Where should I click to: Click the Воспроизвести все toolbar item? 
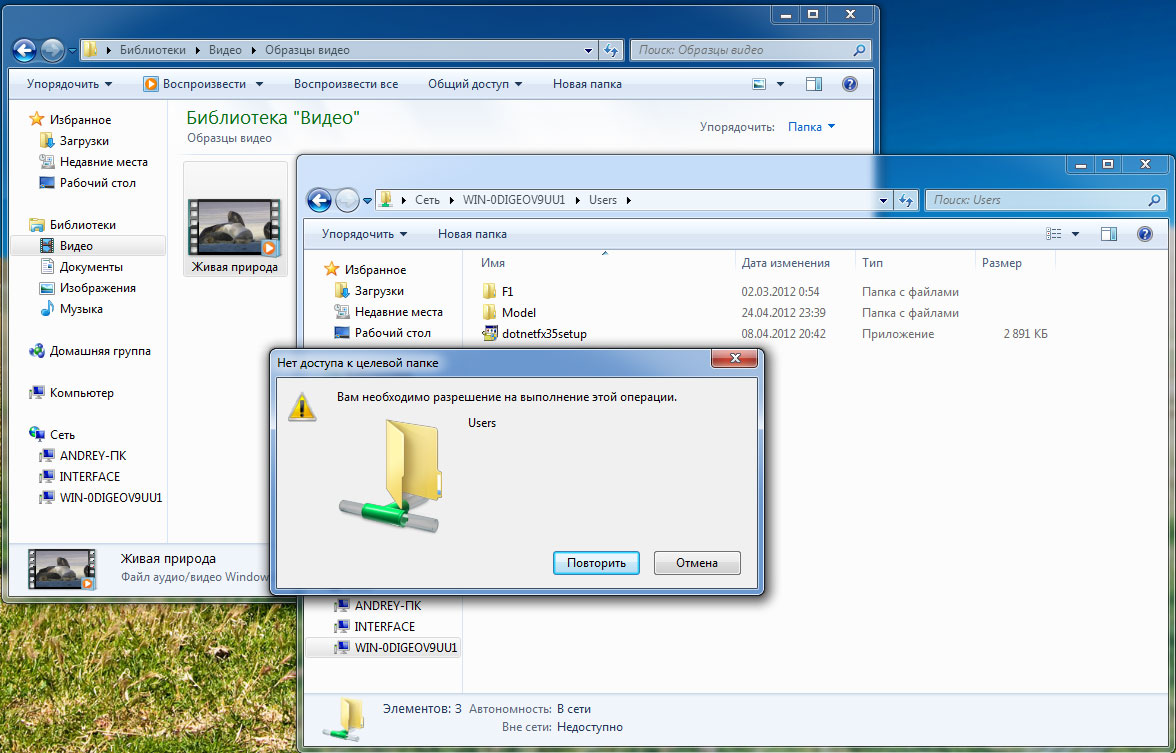pos(345,84)
